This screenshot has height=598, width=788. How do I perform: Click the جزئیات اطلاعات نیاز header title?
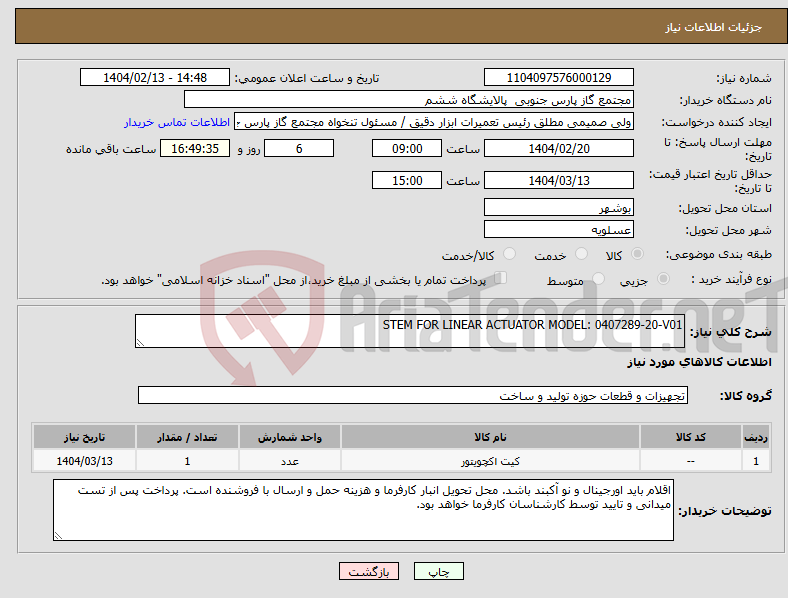(x=714, y=27)
